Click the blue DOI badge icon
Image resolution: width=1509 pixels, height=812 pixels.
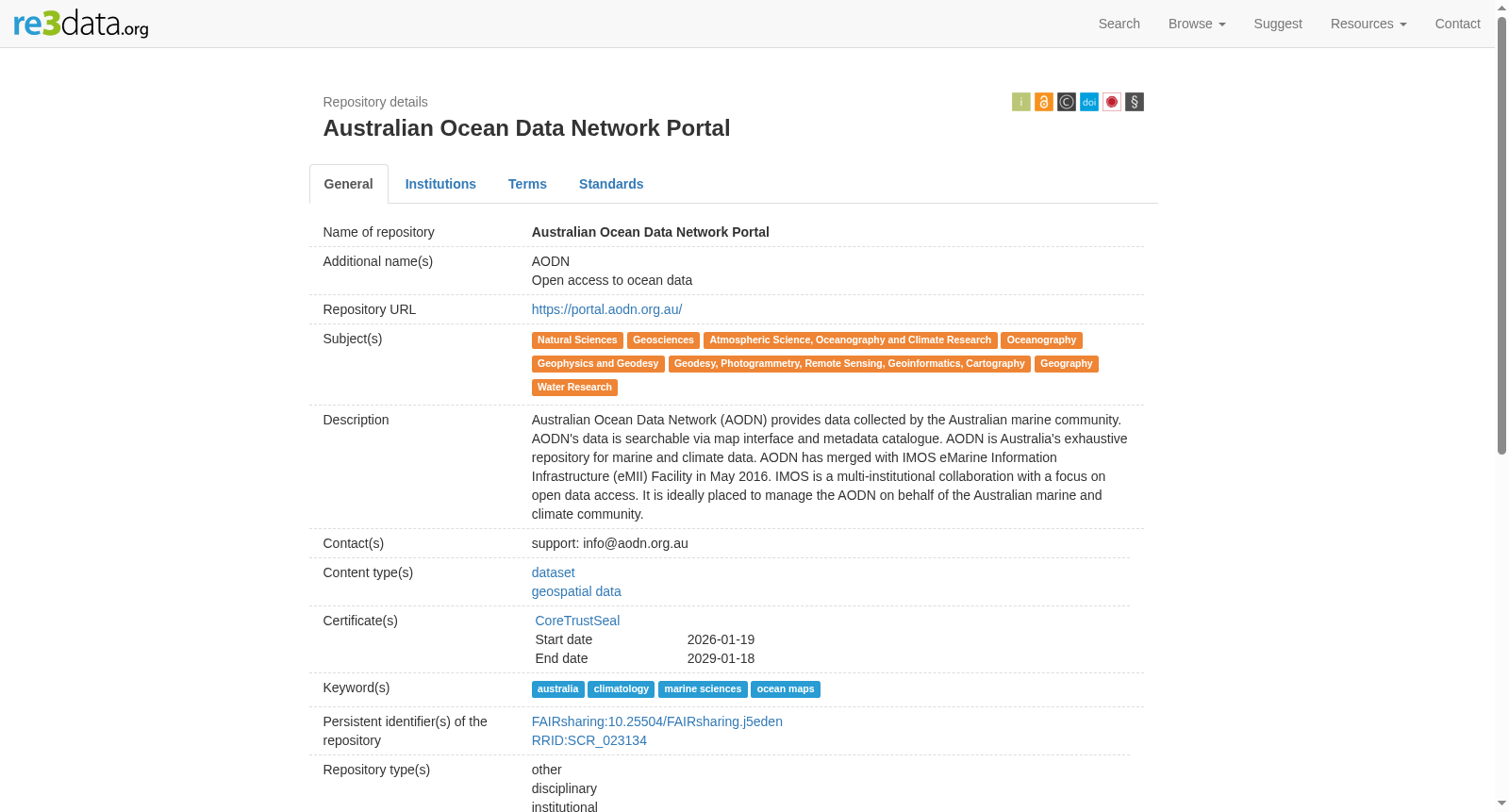click(1089, 102)
